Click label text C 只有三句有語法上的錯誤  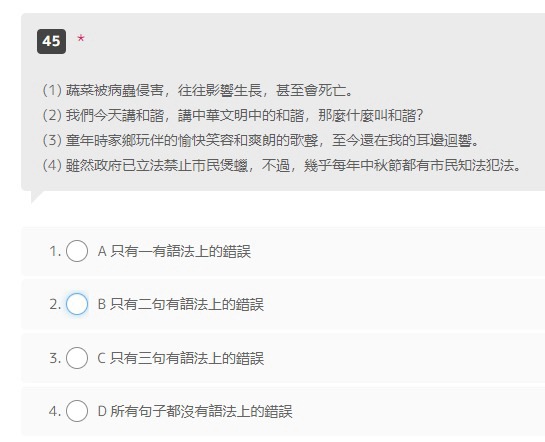(181, 358)
